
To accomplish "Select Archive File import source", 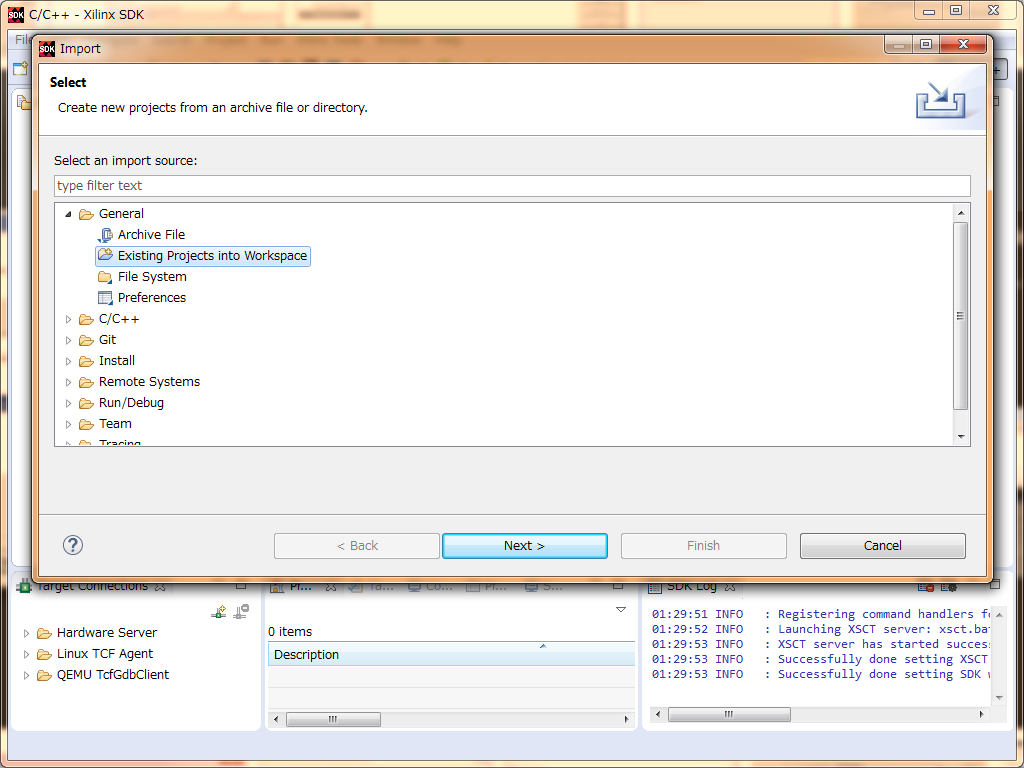I will [151, 234].
